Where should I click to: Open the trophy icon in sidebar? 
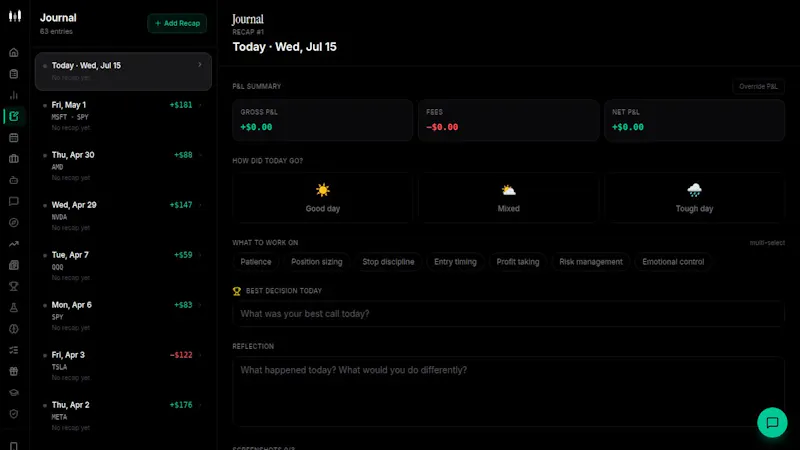tap(14, 286)
